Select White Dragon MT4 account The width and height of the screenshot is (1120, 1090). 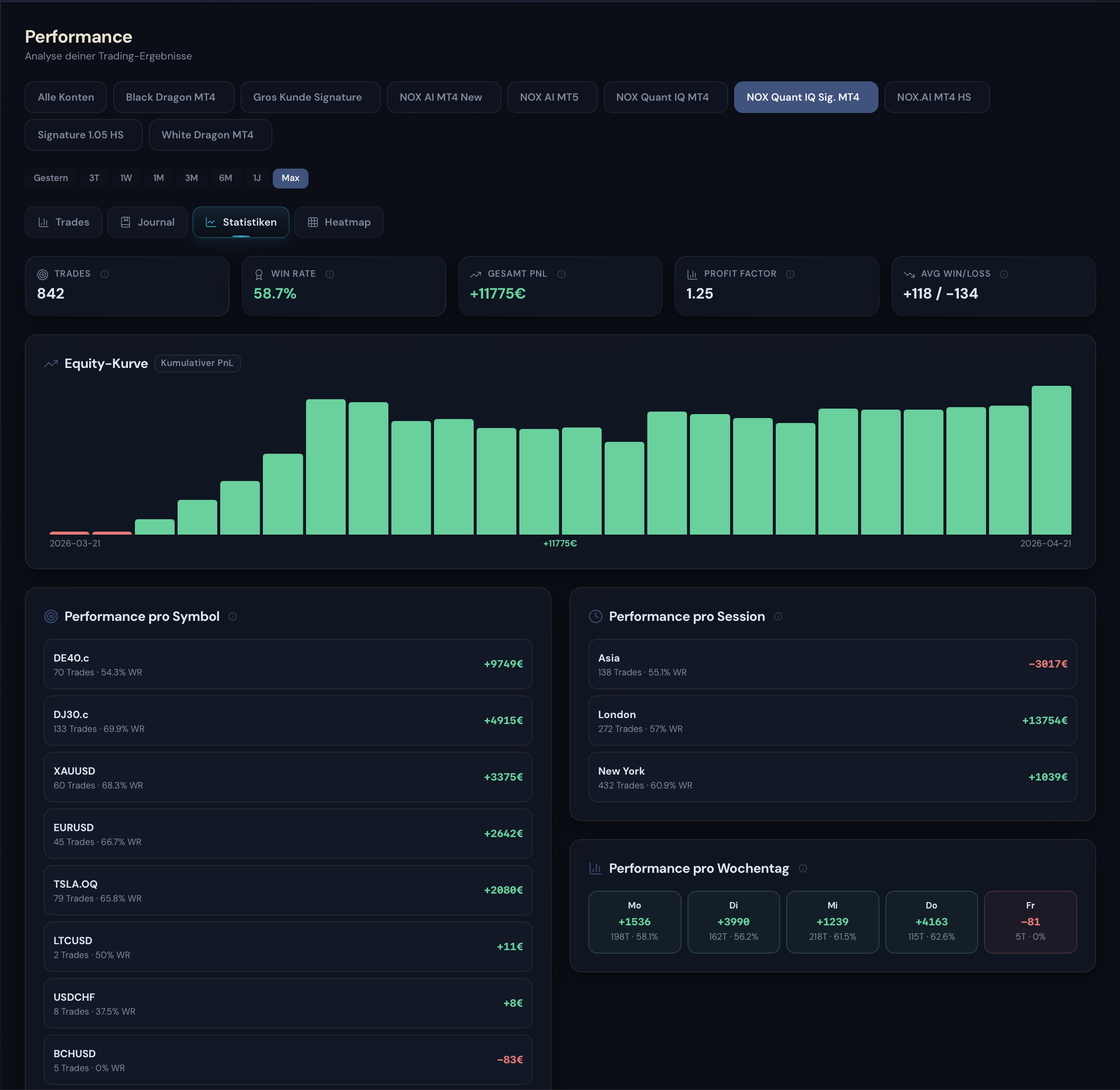[207, 135]
